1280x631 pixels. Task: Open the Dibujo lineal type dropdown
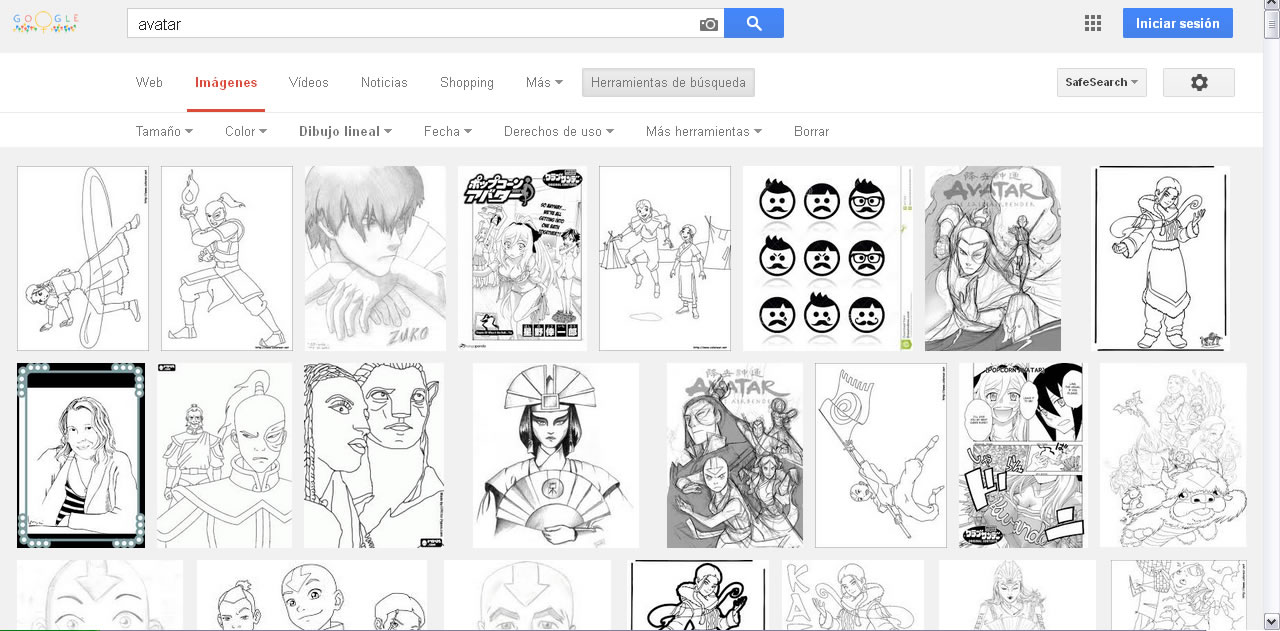tap(345, 132)
